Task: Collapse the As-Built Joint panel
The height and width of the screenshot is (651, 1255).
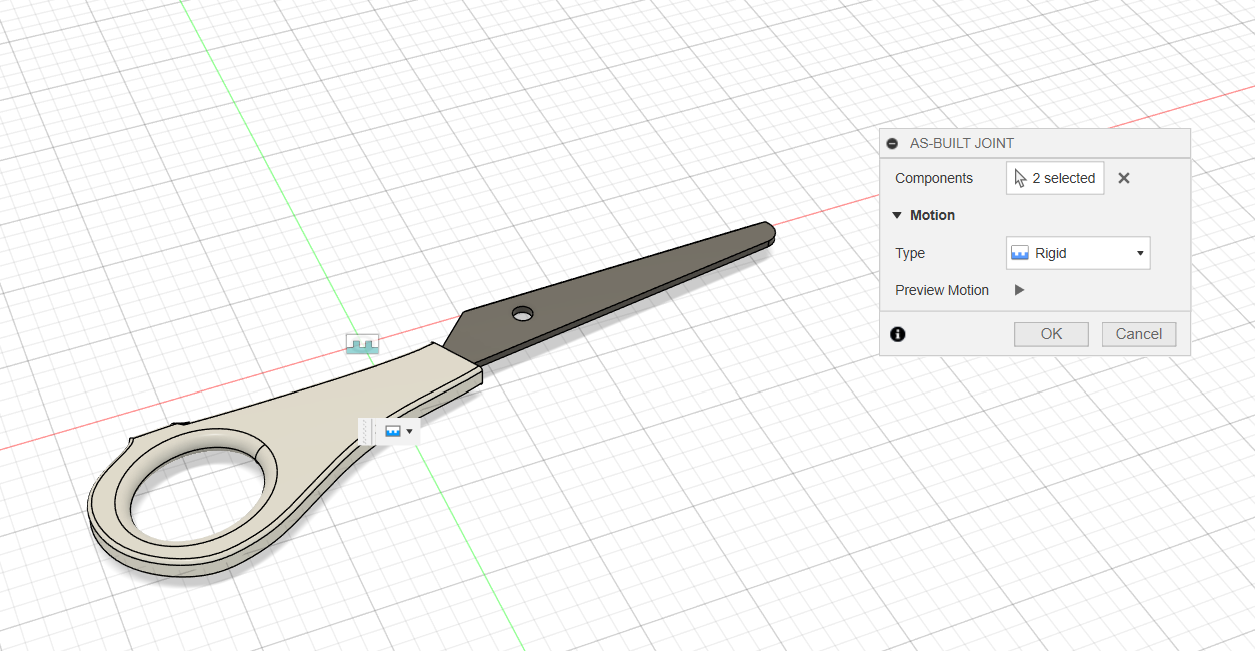Action: click(892, 143)
